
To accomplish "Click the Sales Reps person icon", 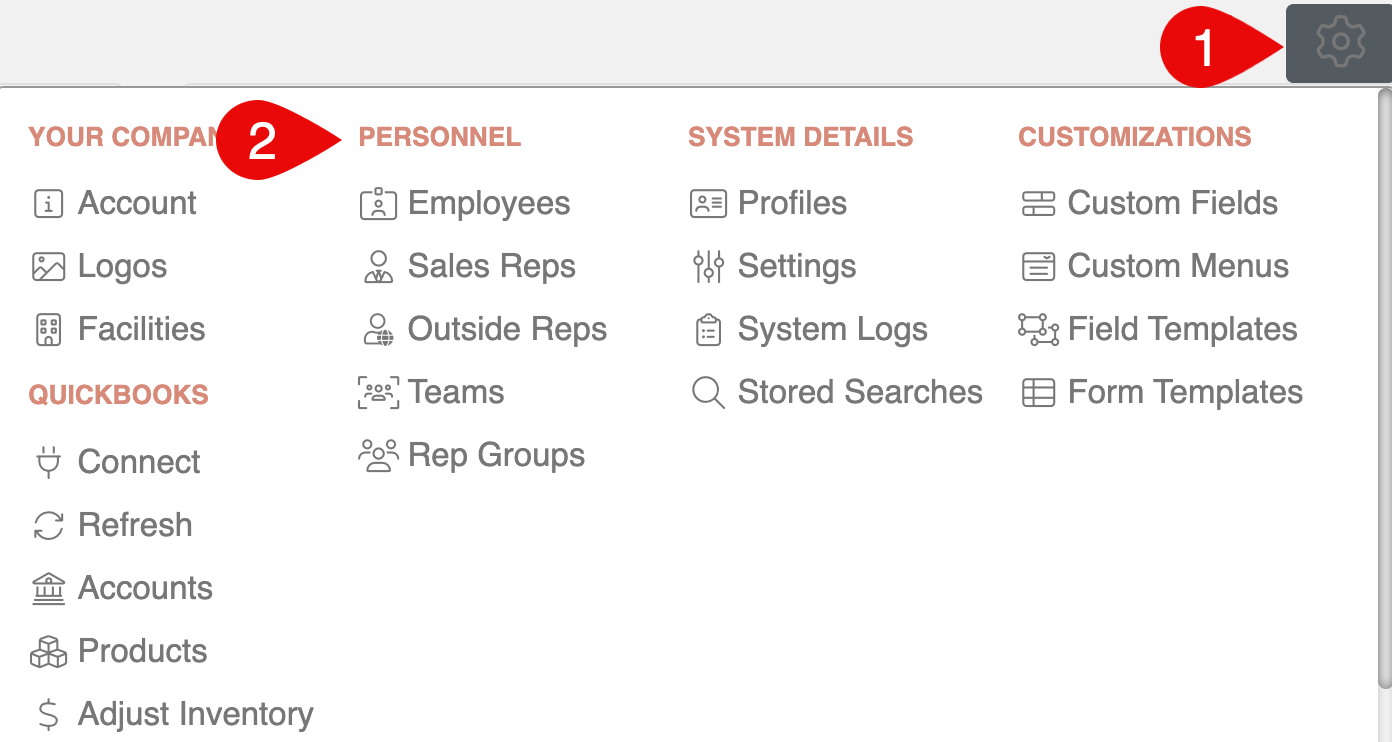I will click(378, 267).
